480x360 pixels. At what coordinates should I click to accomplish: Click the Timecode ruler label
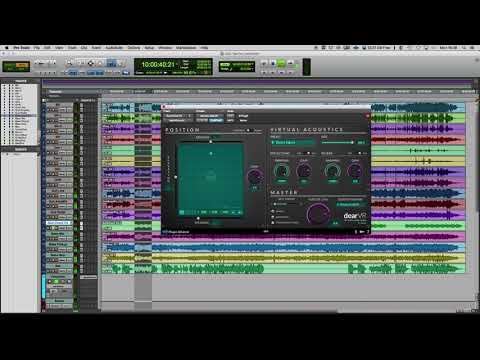[x=55, y=92]
